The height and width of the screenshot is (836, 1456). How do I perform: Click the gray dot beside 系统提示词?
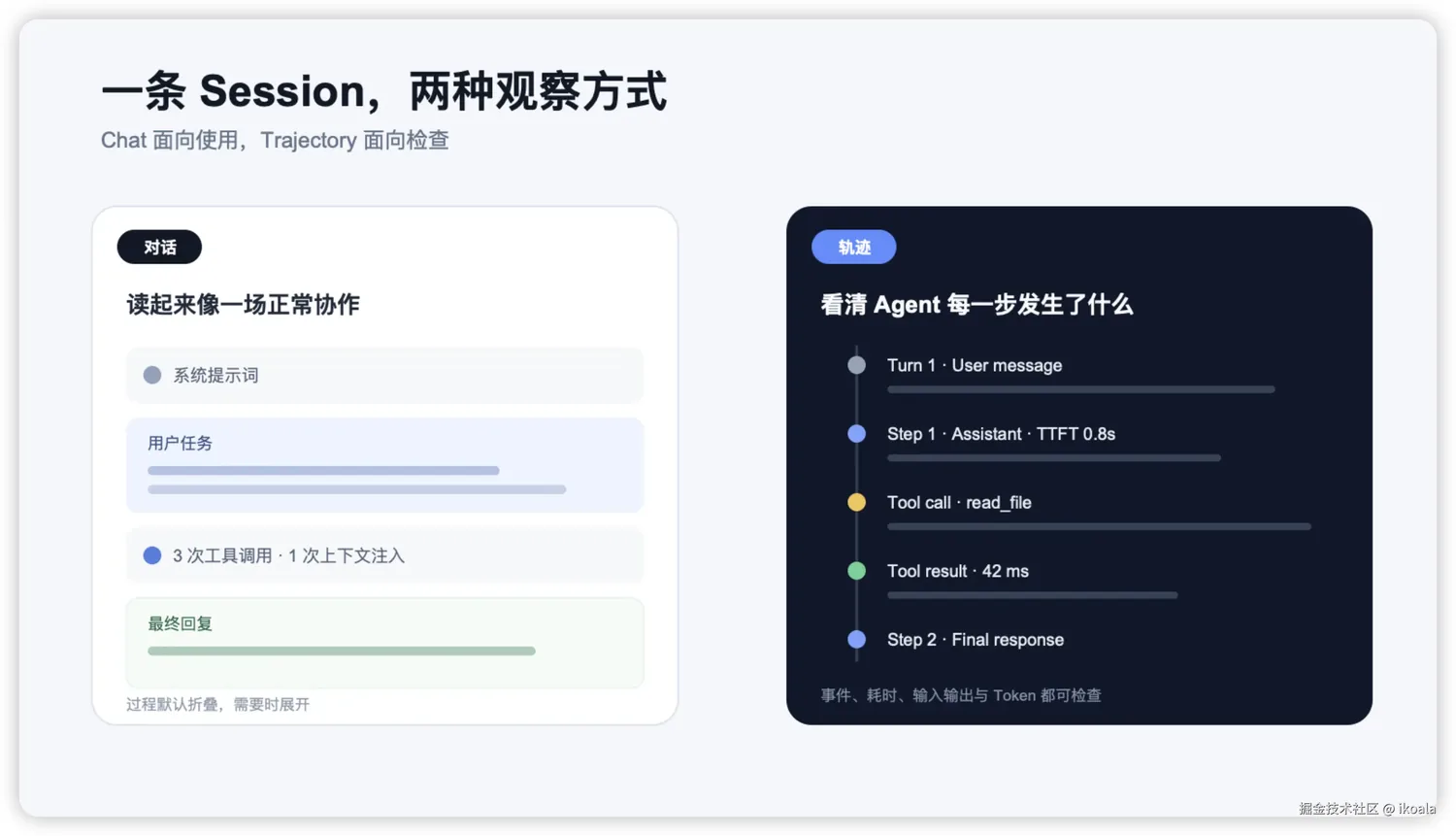point(152,375)
